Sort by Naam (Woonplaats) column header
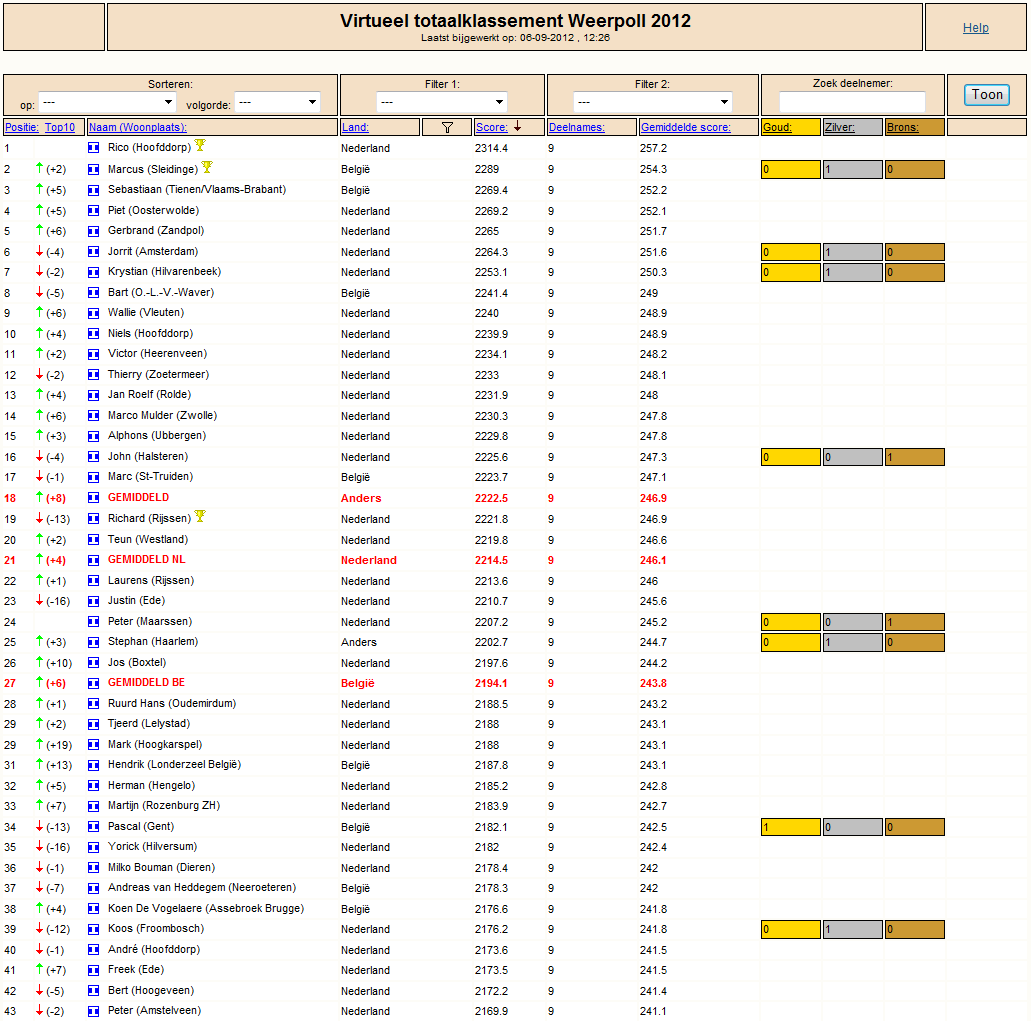 [x=138, y=128]
